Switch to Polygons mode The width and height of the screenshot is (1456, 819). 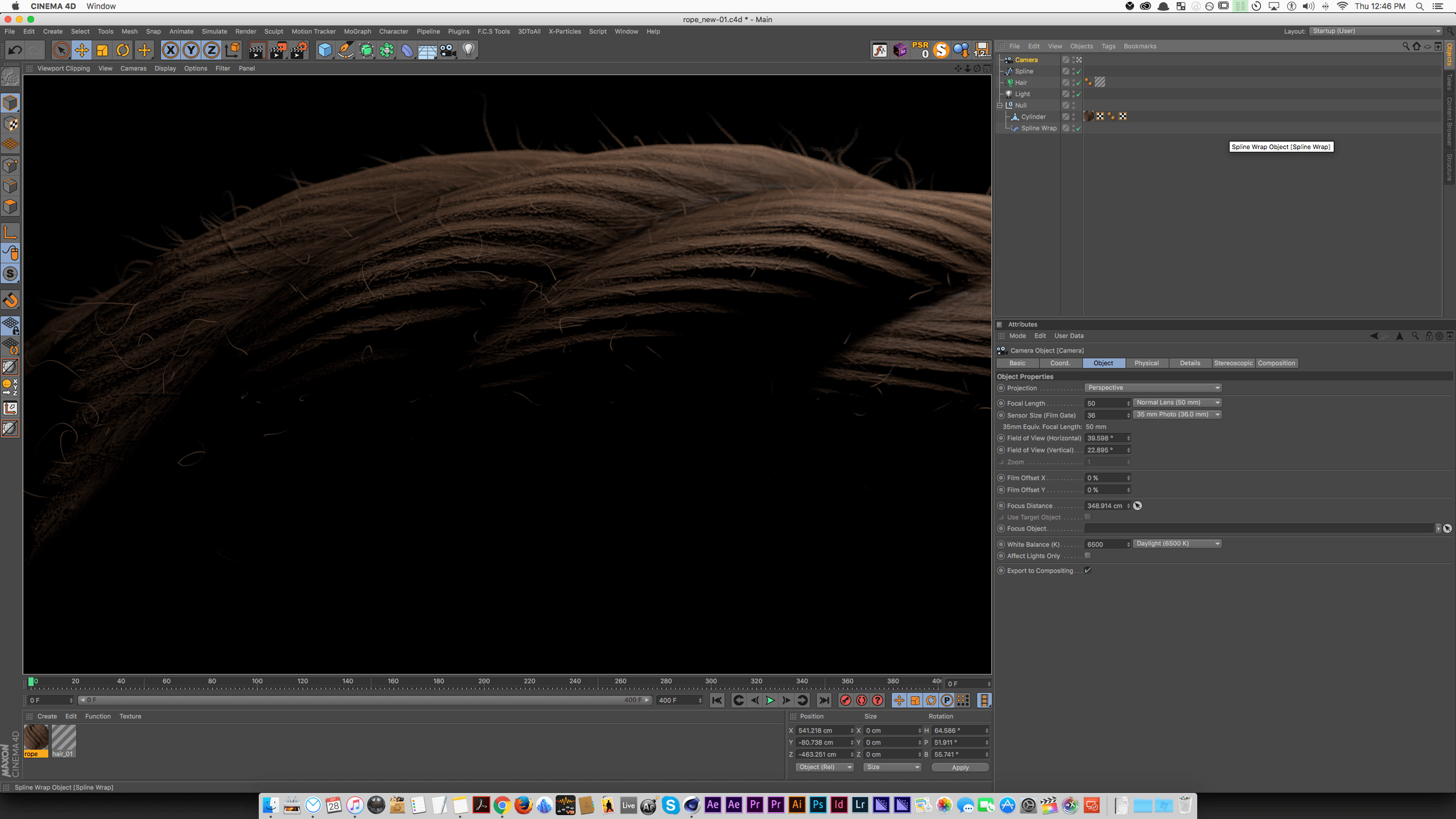(10, 207)
